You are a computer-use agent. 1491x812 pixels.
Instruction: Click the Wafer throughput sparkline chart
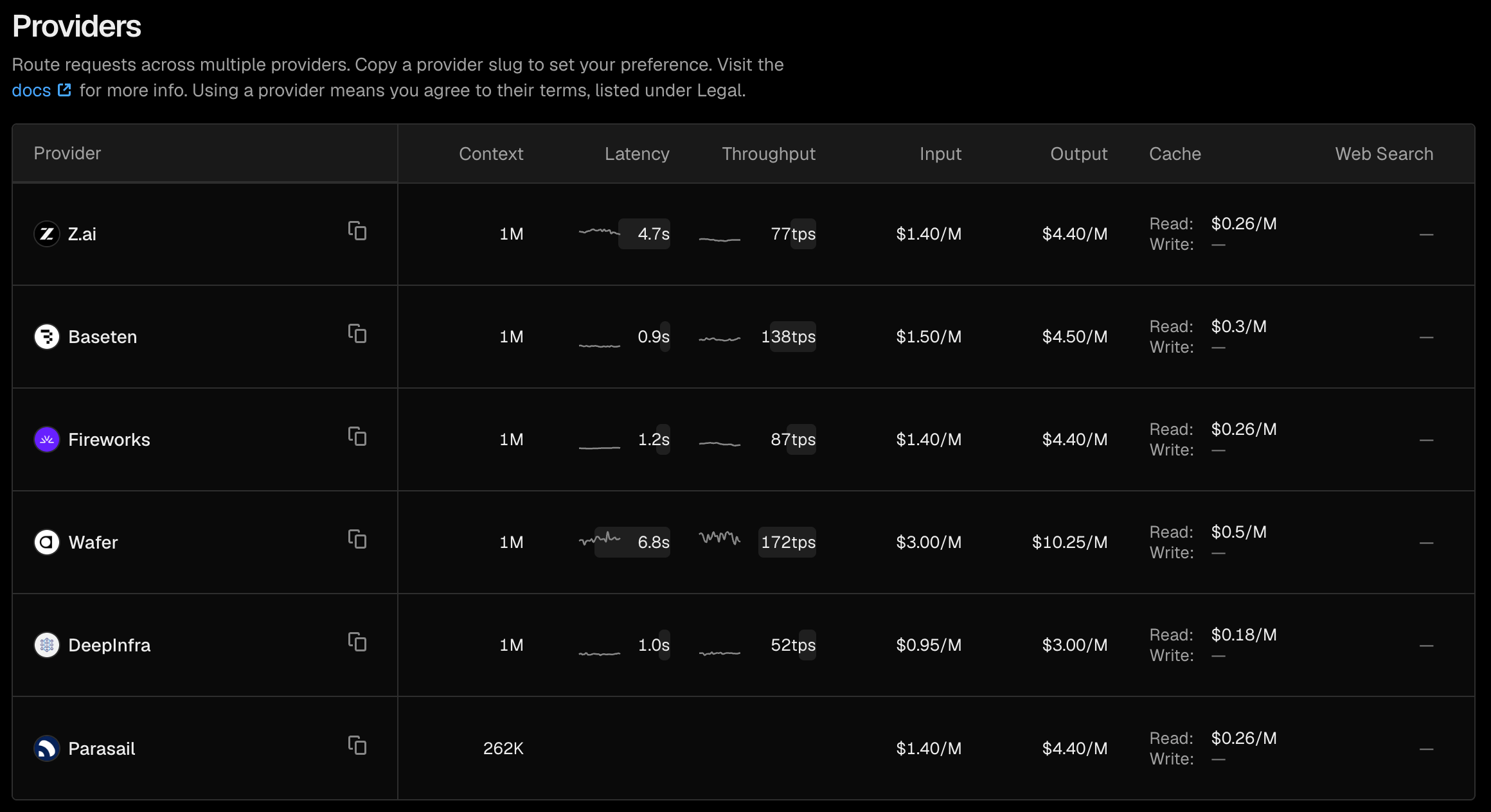[x=720, y=537]
